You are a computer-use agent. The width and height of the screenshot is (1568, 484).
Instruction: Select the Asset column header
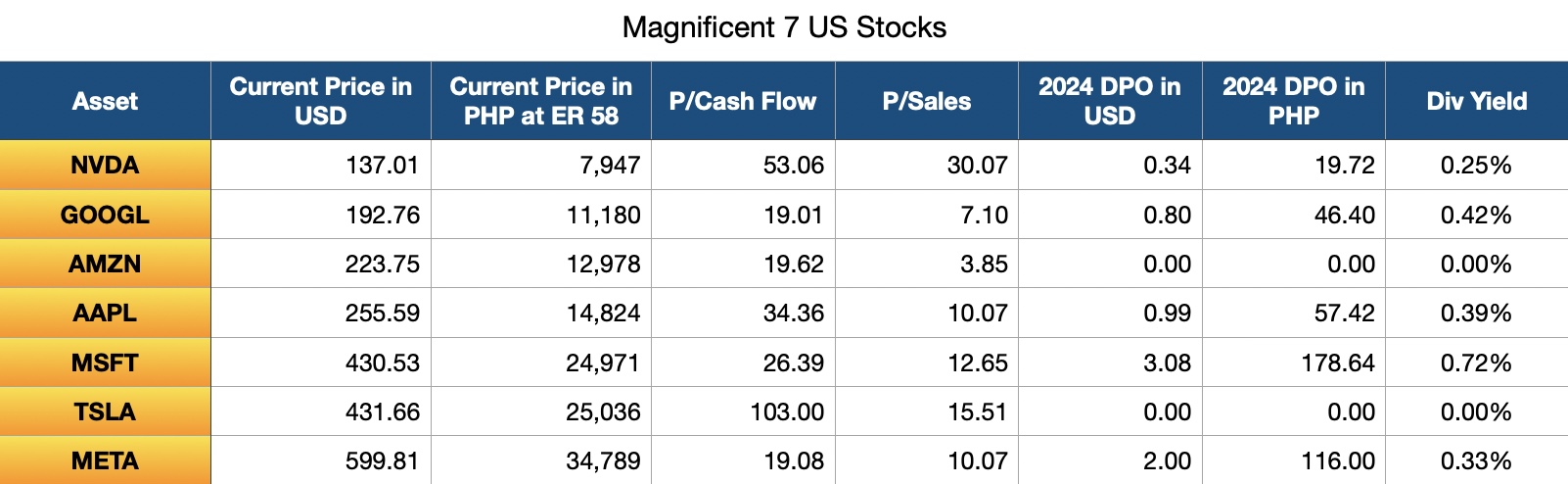[x=105, y=101]
